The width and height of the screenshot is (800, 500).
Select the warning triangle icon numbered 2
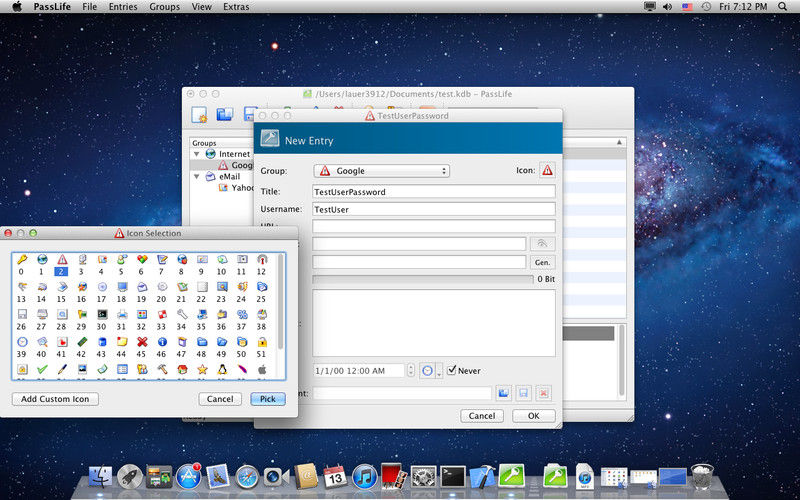[x=62, y=259]
